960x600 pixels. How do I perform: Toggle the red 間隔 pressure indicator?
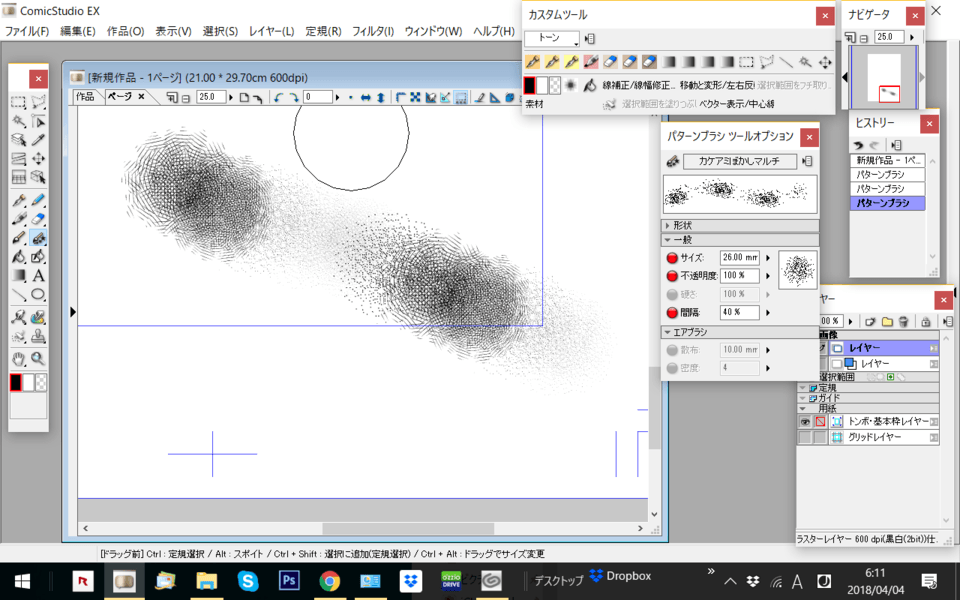coord(672,312)
